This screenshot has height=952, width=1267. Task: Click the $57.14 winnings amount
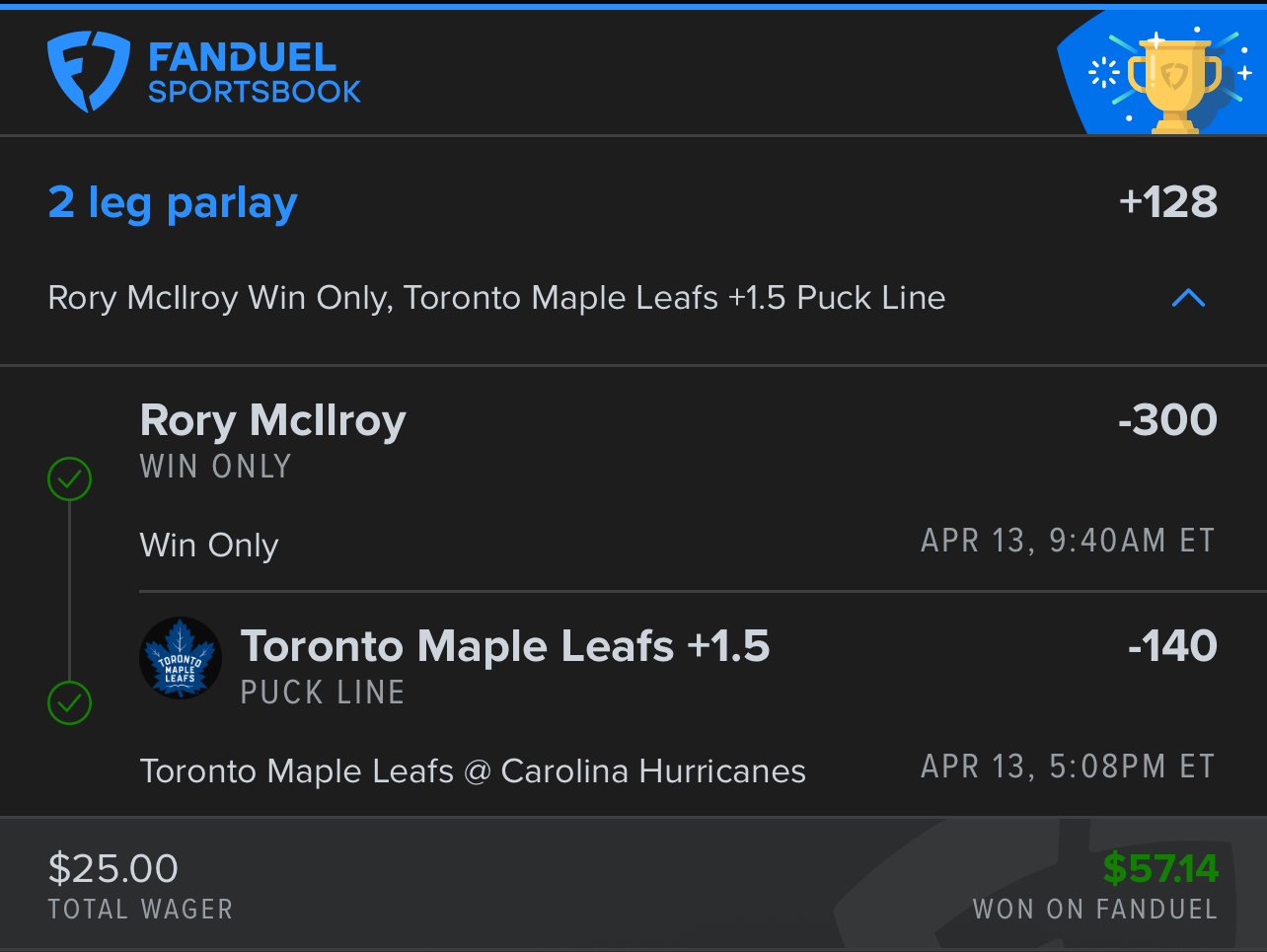[x=1160, y=869]
